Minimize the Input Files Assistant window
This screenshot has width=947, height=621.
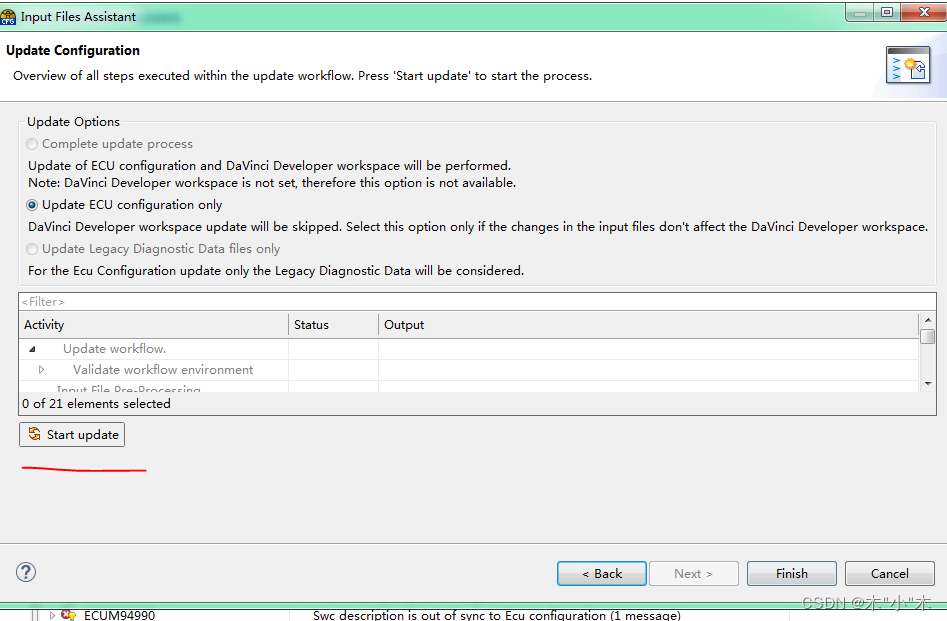(x=860, y=12)
